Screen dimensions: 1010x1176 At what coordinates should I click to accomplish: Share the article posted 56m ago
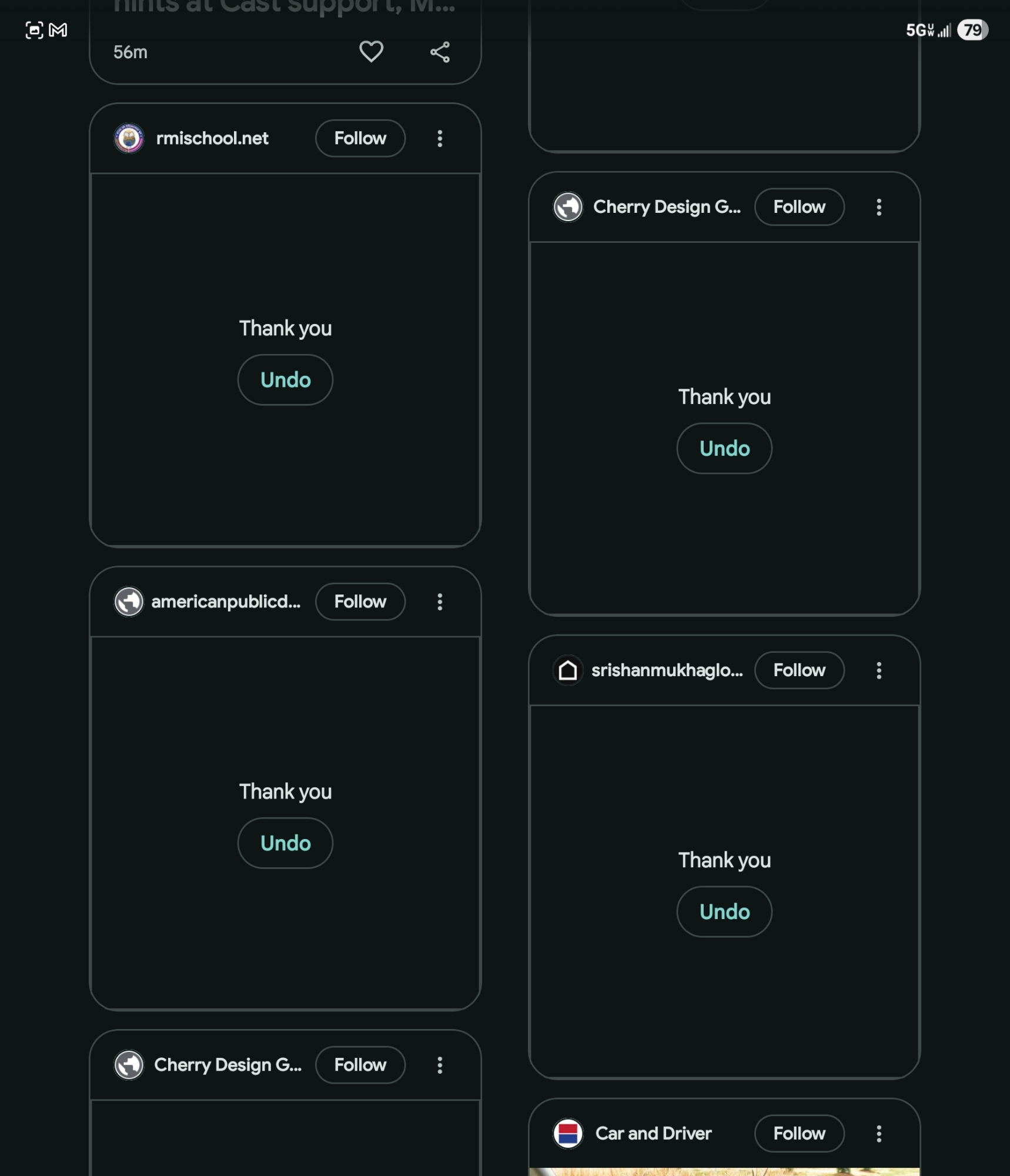coord(440,52)
